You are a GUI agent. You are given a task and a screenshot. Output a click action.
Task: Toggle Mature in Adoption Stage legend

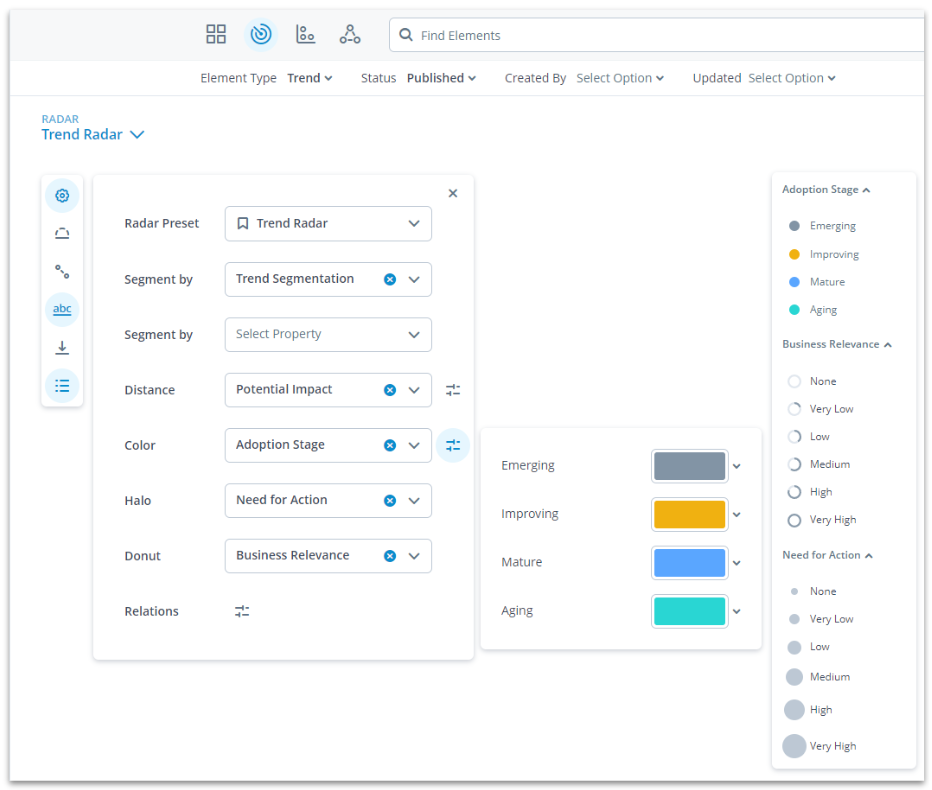click(x=816, y=282)
